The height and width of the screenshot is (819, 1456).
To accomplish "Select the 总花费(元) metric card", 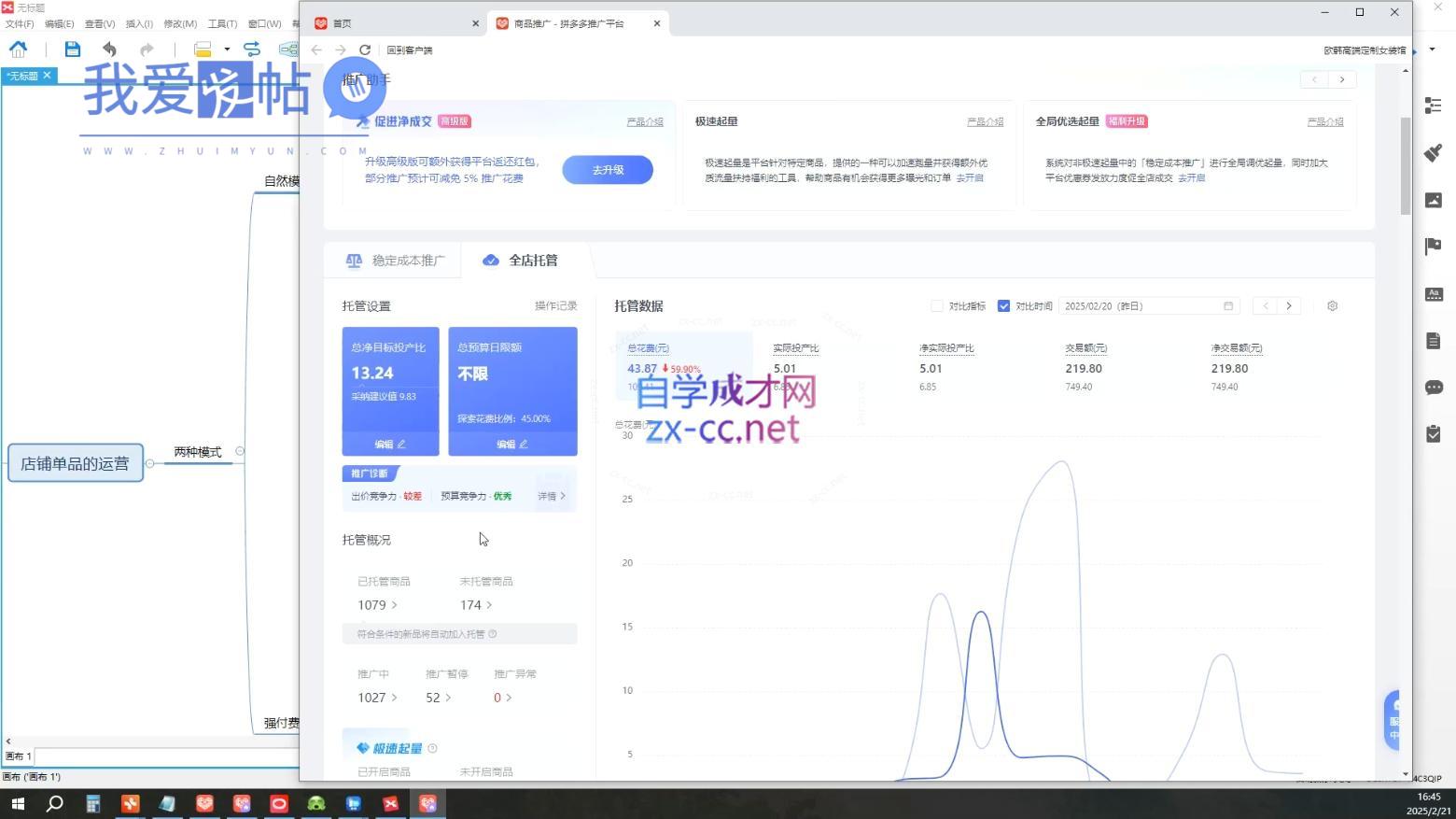I will click(684, 366).
